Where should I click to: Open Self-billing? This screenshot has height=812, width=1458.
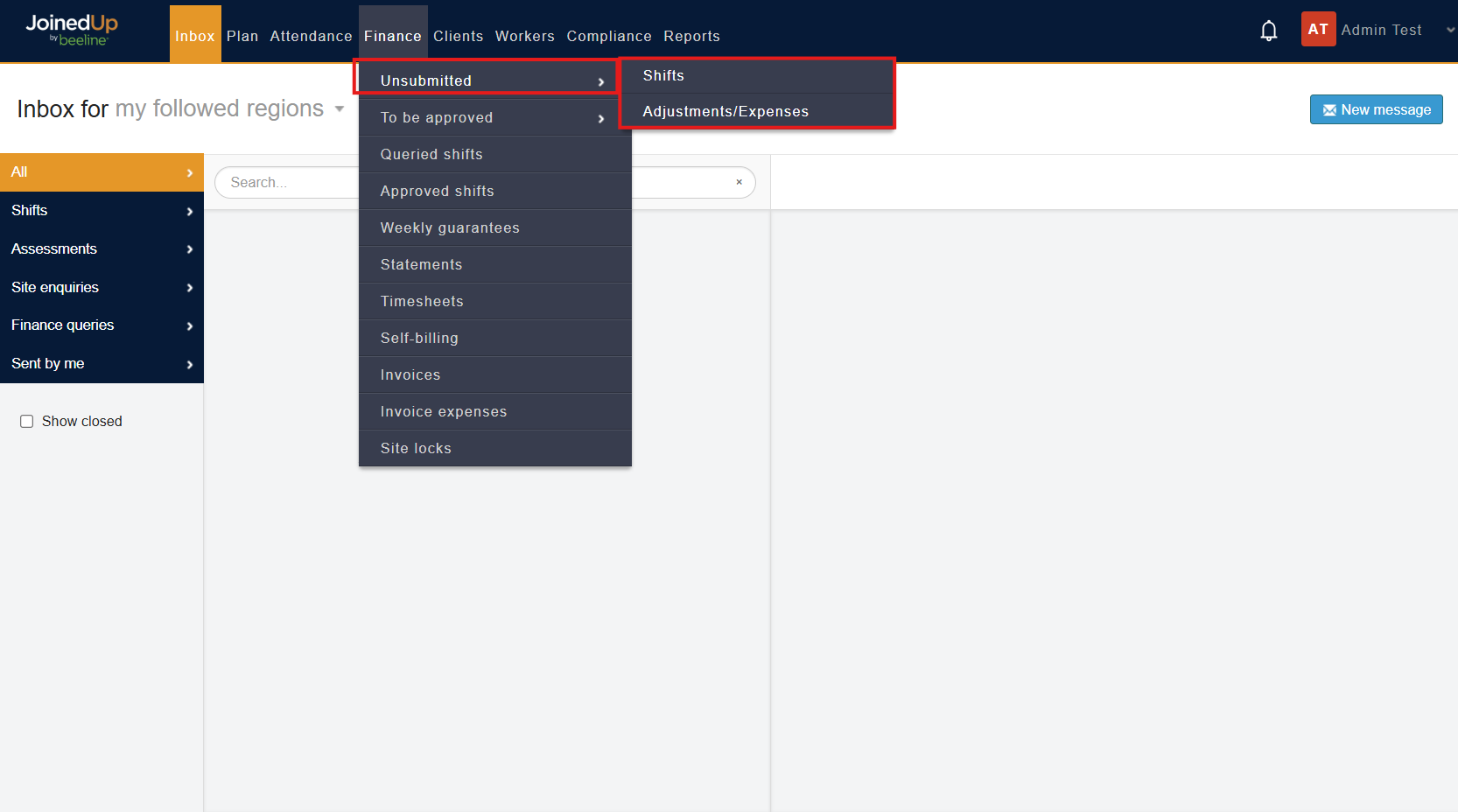(x=495, y=338)
